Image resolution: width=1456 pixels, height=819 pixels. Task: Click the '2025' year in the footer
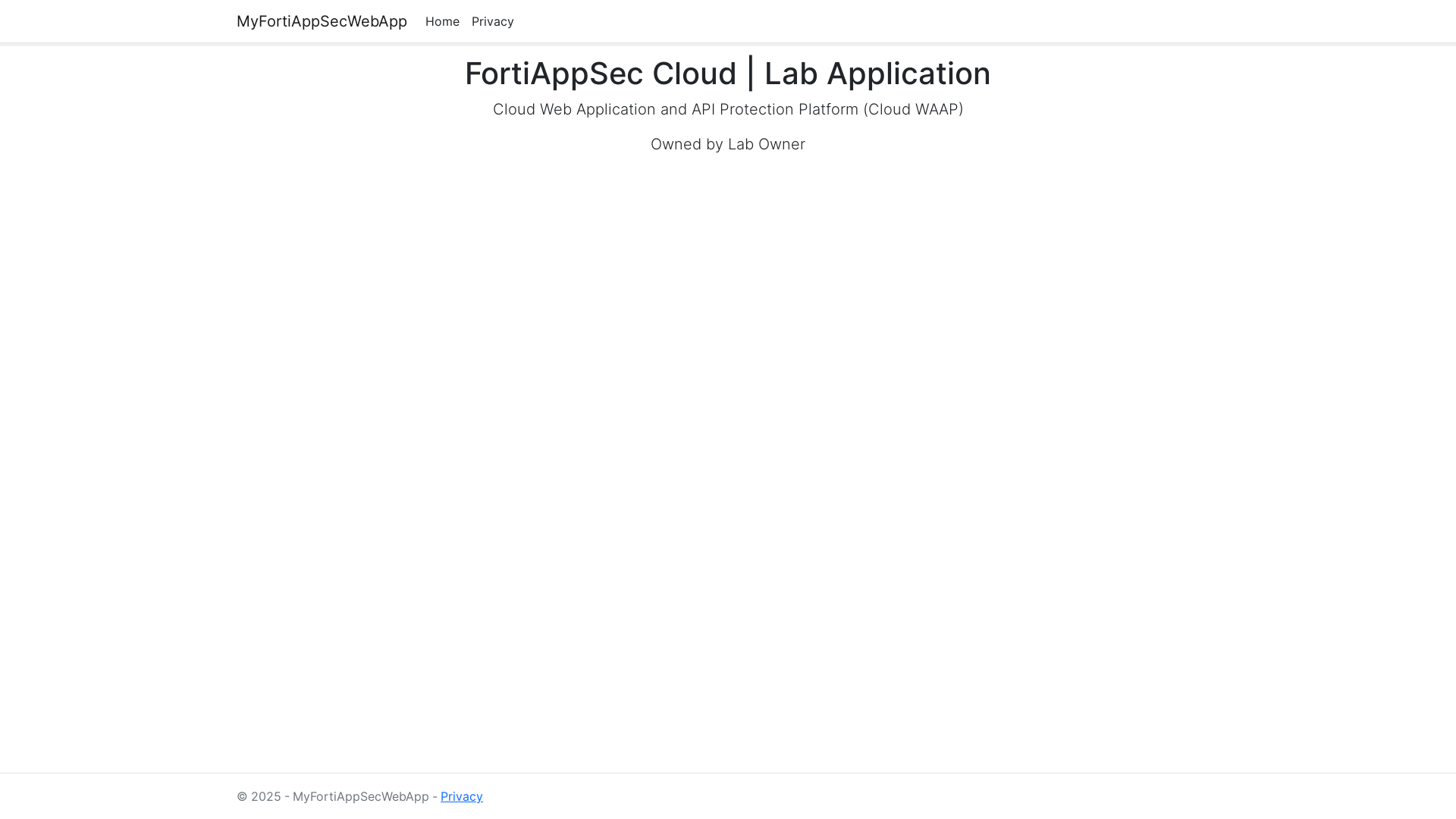pos(265,796)
